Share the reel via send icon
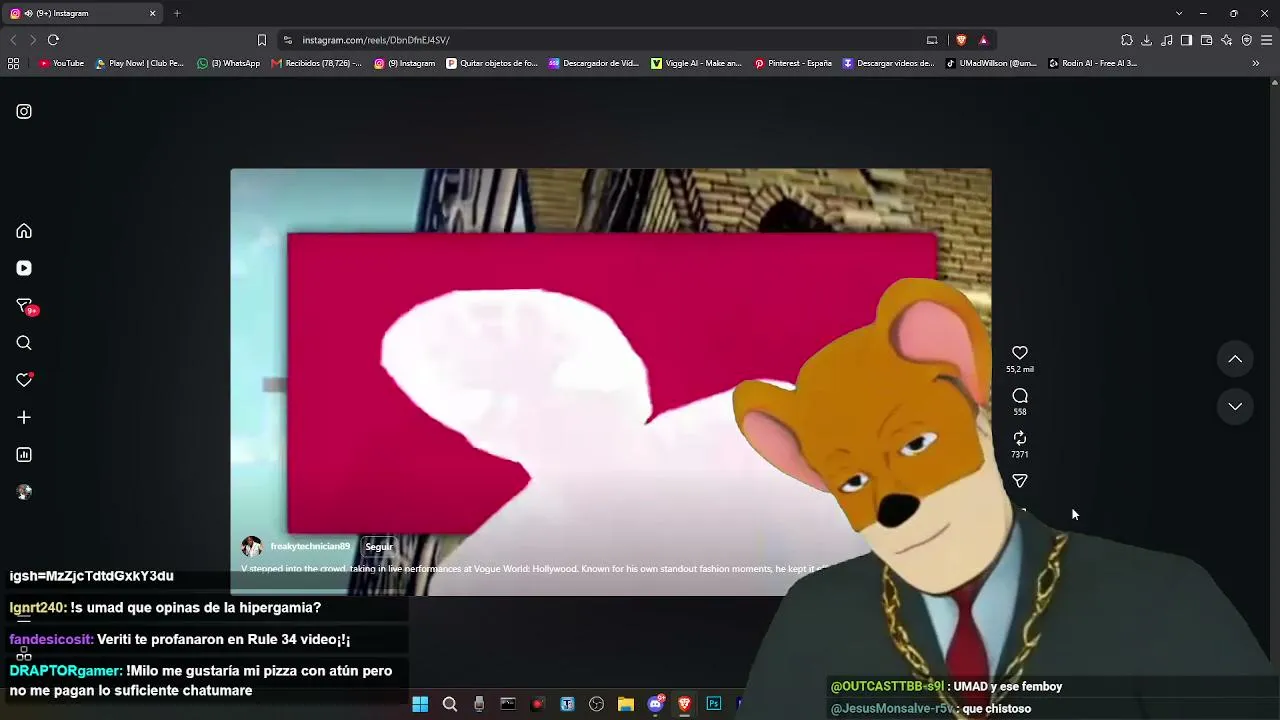This screenshot has height=720, width=1280. (x=1020, y=481)
